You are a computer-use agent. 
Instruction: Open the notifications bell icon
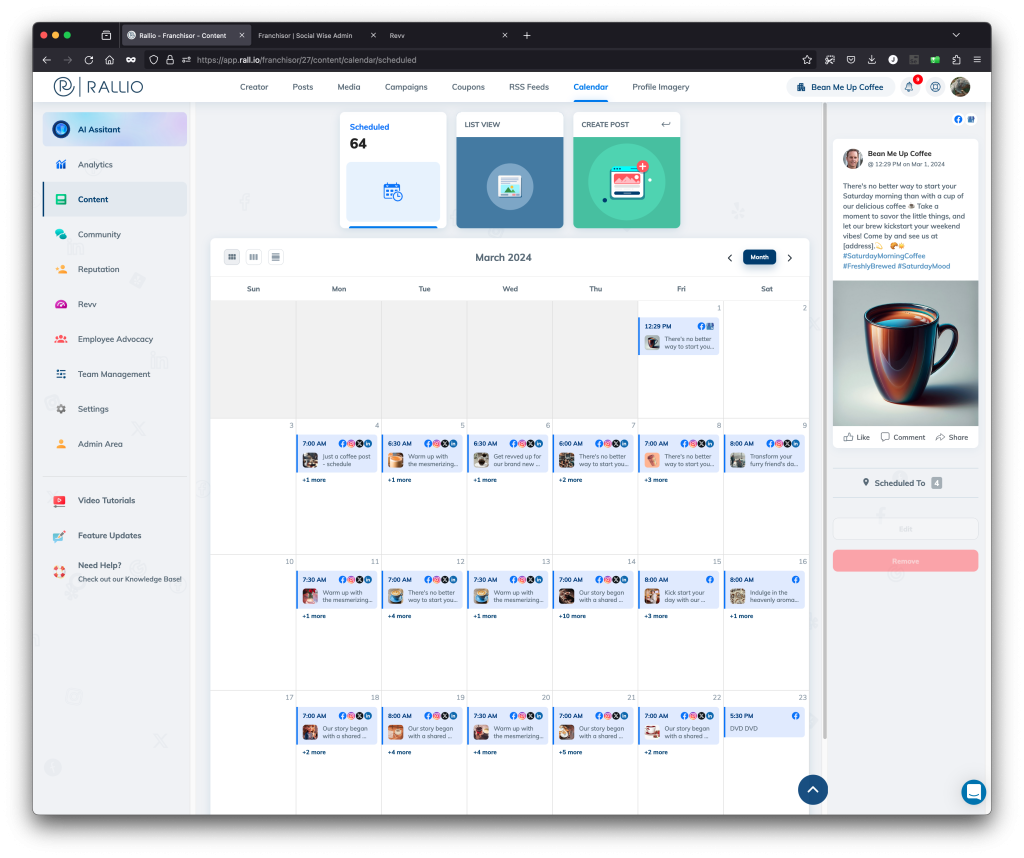pos(909,87)
